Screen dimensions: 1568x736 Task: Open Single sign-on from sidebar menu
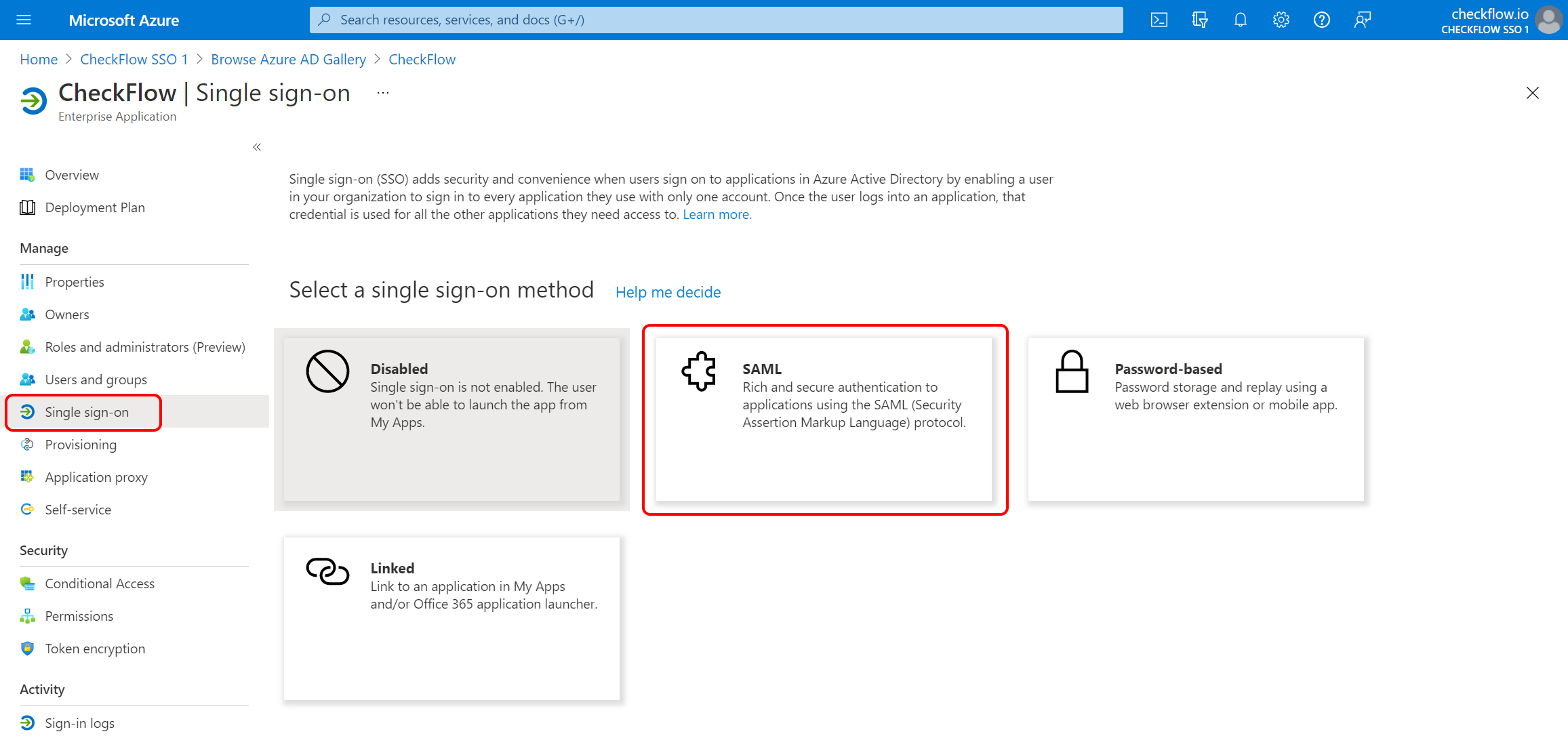[87, 412]
